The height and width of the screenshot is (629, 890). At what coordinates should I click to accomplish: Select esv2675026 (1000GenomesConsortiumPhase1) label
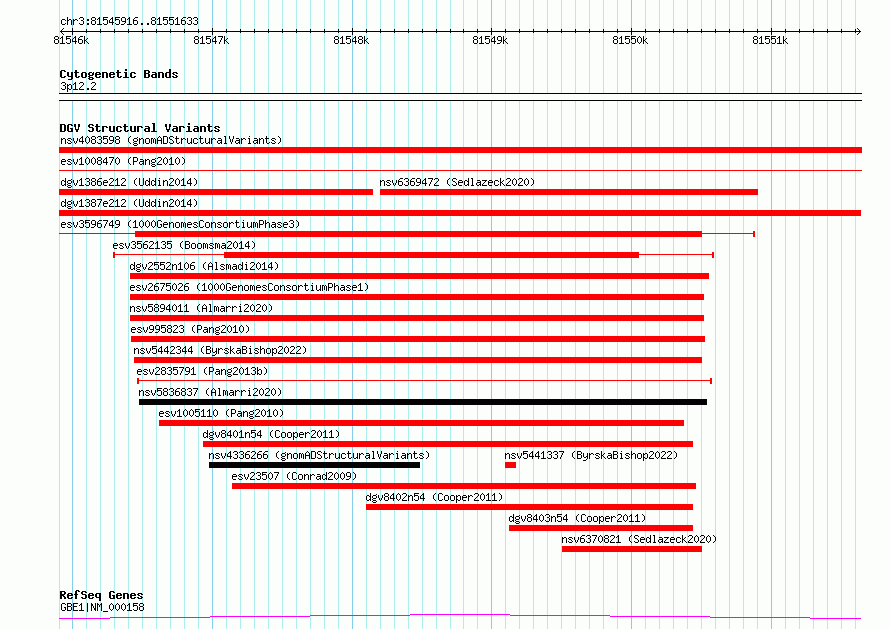[x=249, y=287]
